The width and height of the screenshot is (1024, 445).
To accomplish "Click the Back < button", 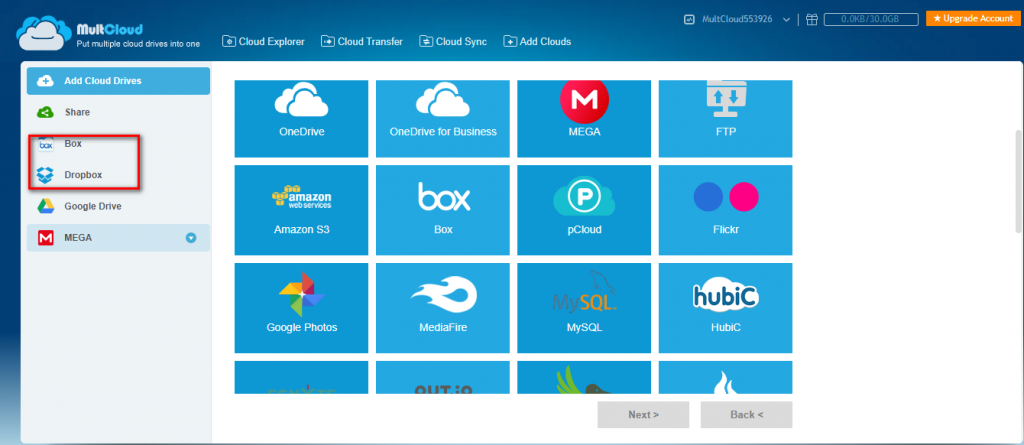I will [x=746, y=414].
